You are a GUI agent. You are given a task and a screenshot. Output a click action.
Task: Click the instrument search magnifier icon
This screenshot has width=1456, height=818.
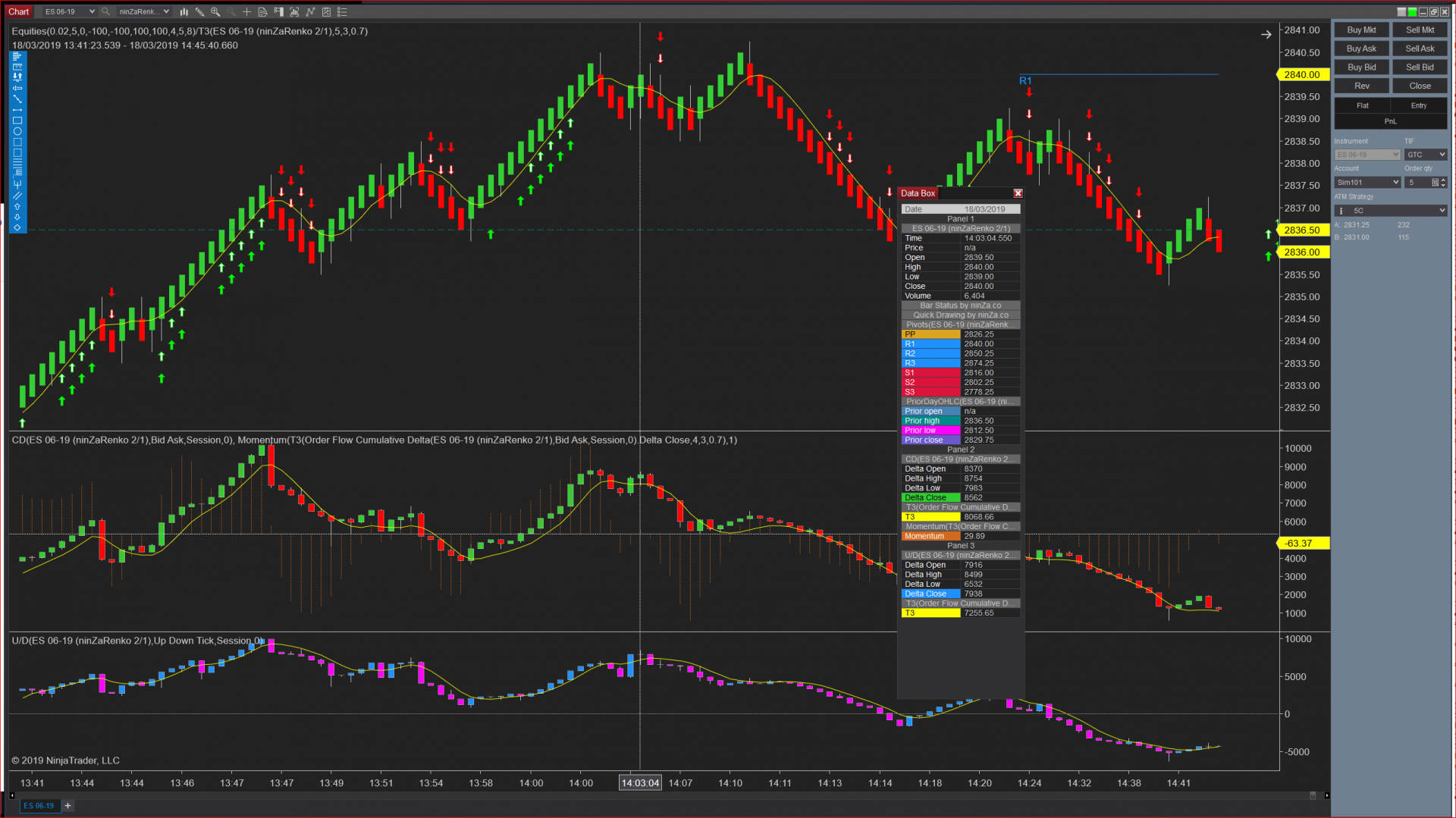point(105,11)
